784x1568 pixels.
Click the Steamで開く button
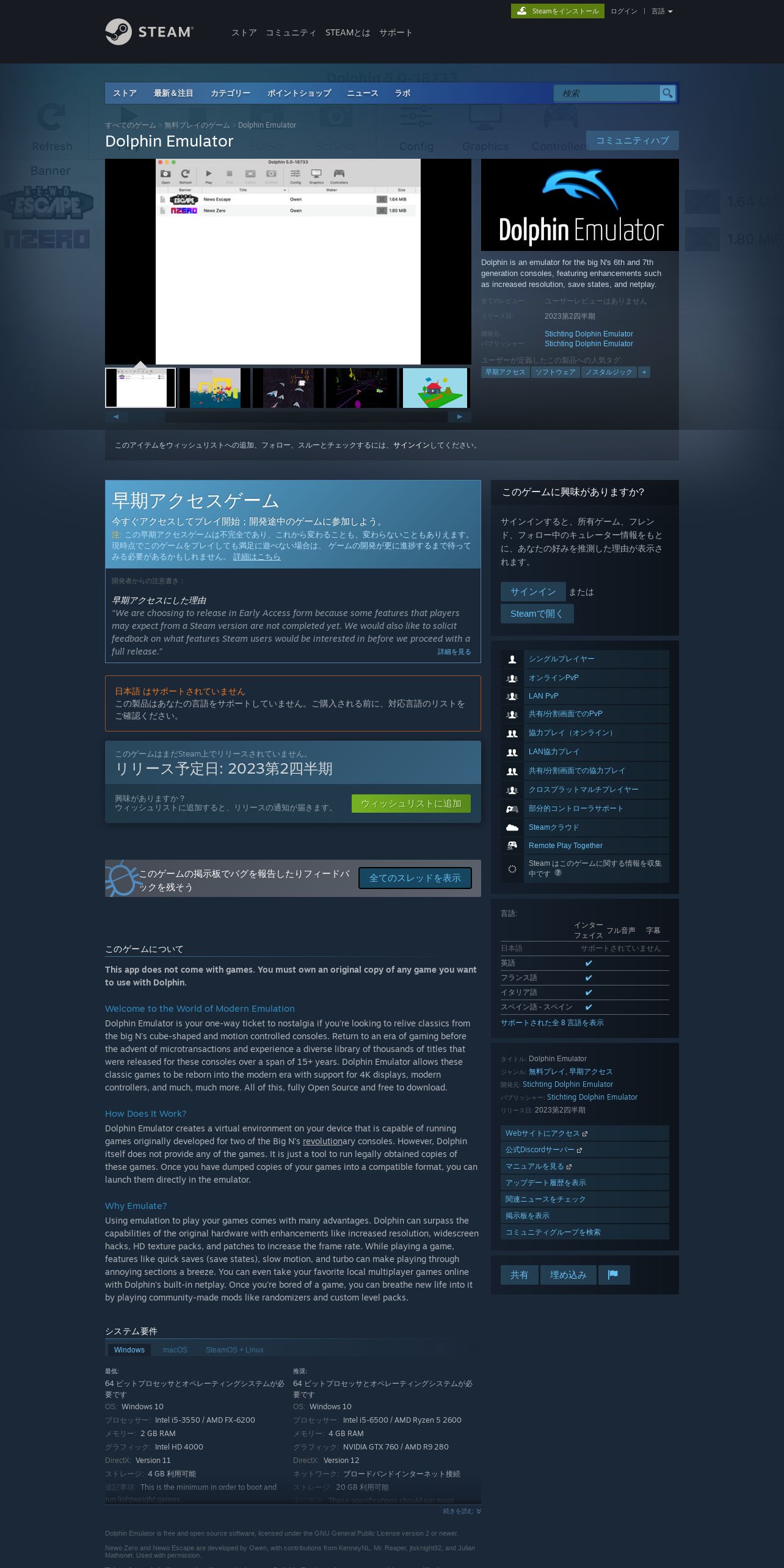[537, 614]
